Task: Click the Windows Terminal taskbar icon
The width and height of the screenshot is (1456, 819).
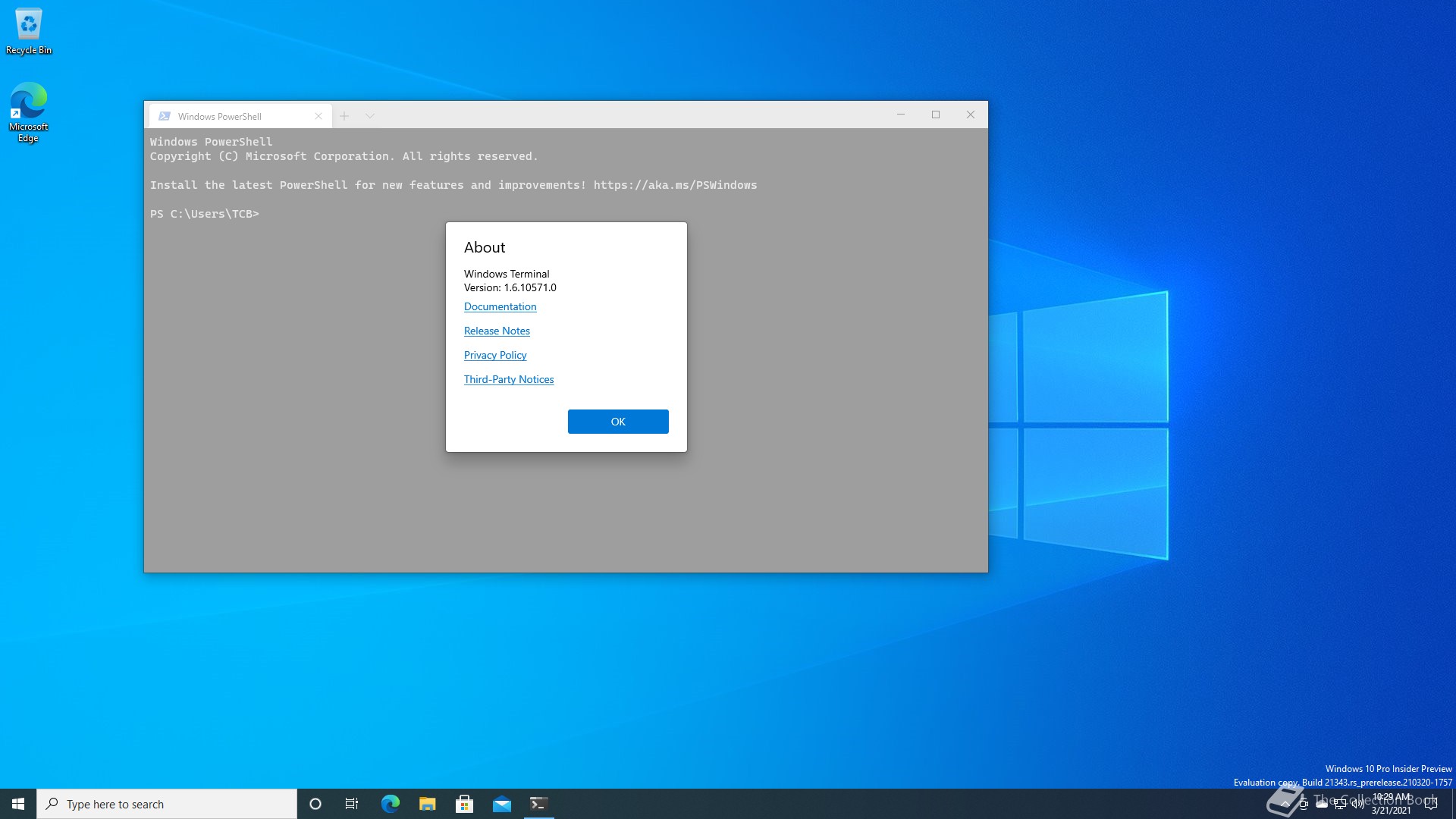Action: click(x=539, y=804)
